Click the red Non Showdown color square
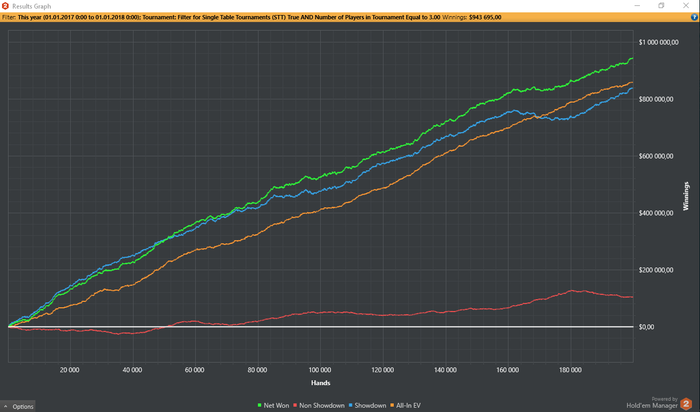 [x=295, y=405]
